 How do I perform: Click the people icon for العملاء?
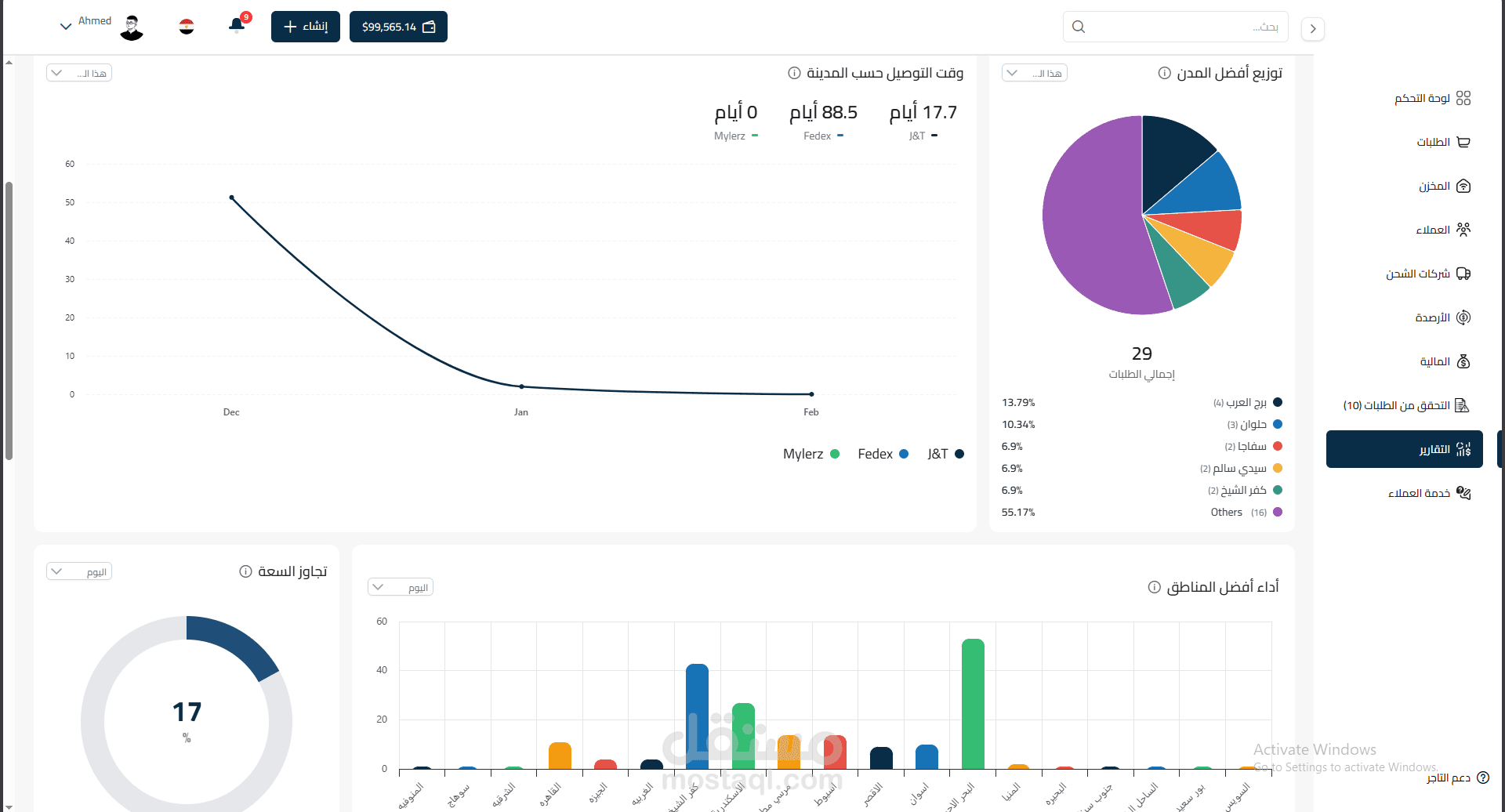tap(1463, 230)
